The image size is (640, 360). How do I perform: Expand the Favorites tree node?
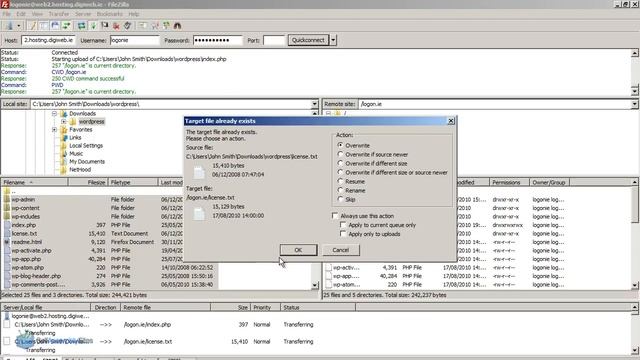(x=54, y=129)
